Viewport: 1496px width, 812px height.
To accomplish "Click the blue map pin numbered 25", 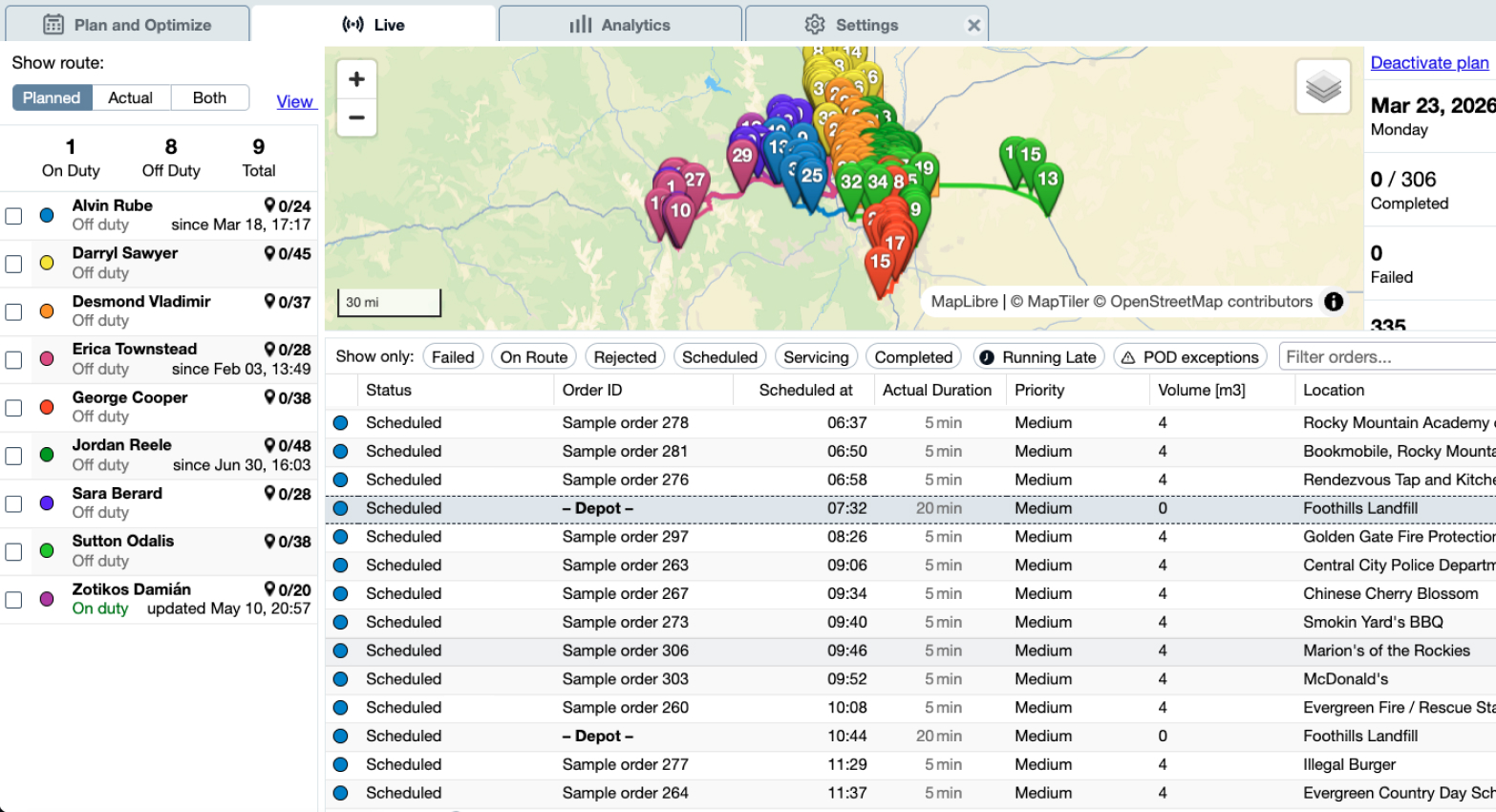I will (811, 177).
